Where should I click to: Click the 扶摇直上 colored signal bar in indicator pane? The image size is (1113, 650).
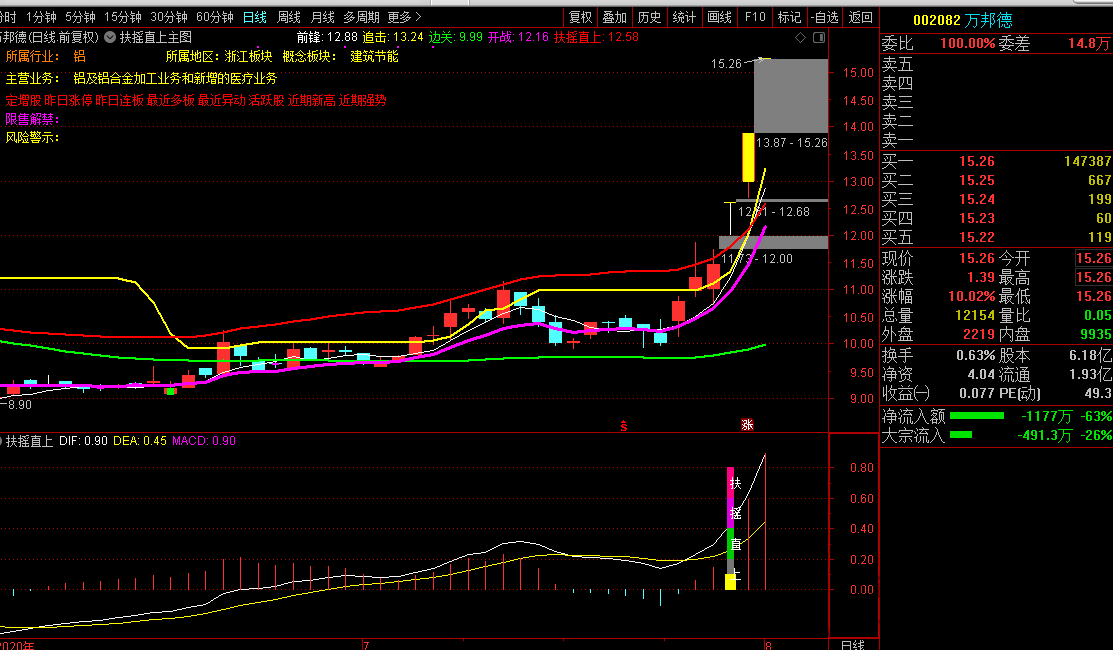[x=731, y=528]
